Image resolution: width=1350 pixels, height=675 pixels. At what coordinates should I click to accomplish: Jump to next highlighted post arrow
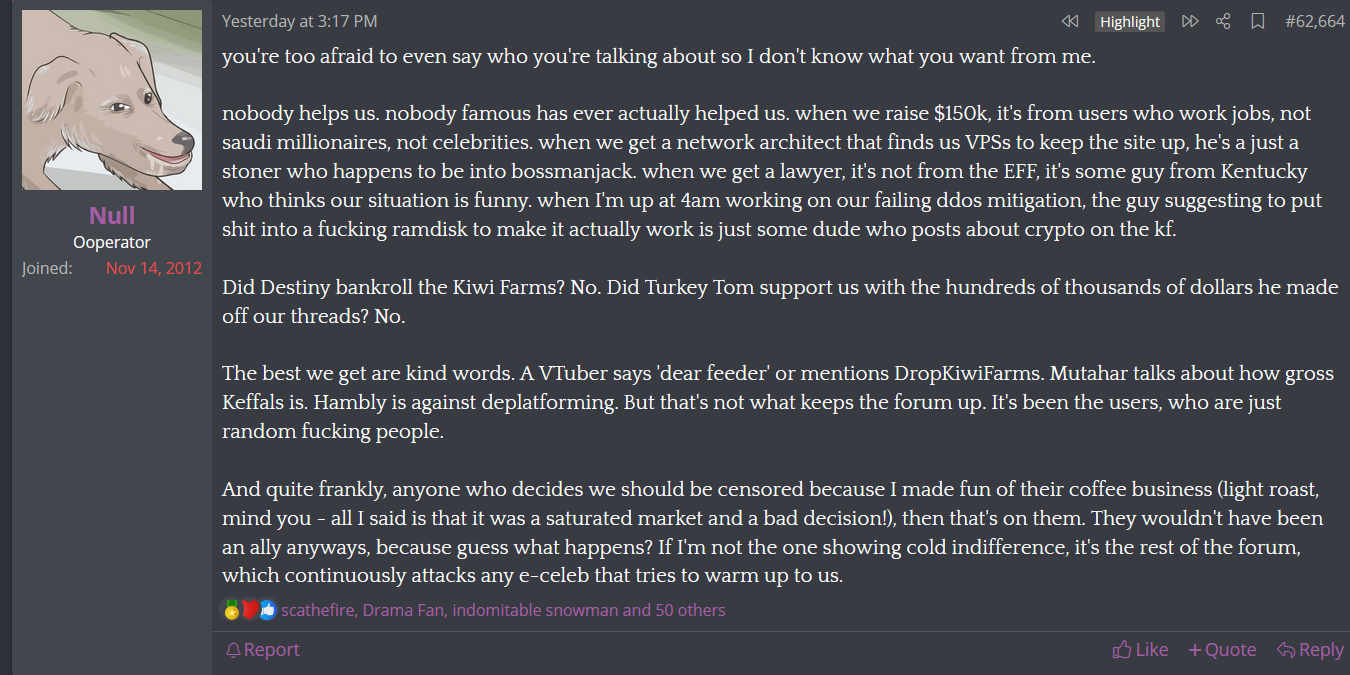pos(1190,21)
